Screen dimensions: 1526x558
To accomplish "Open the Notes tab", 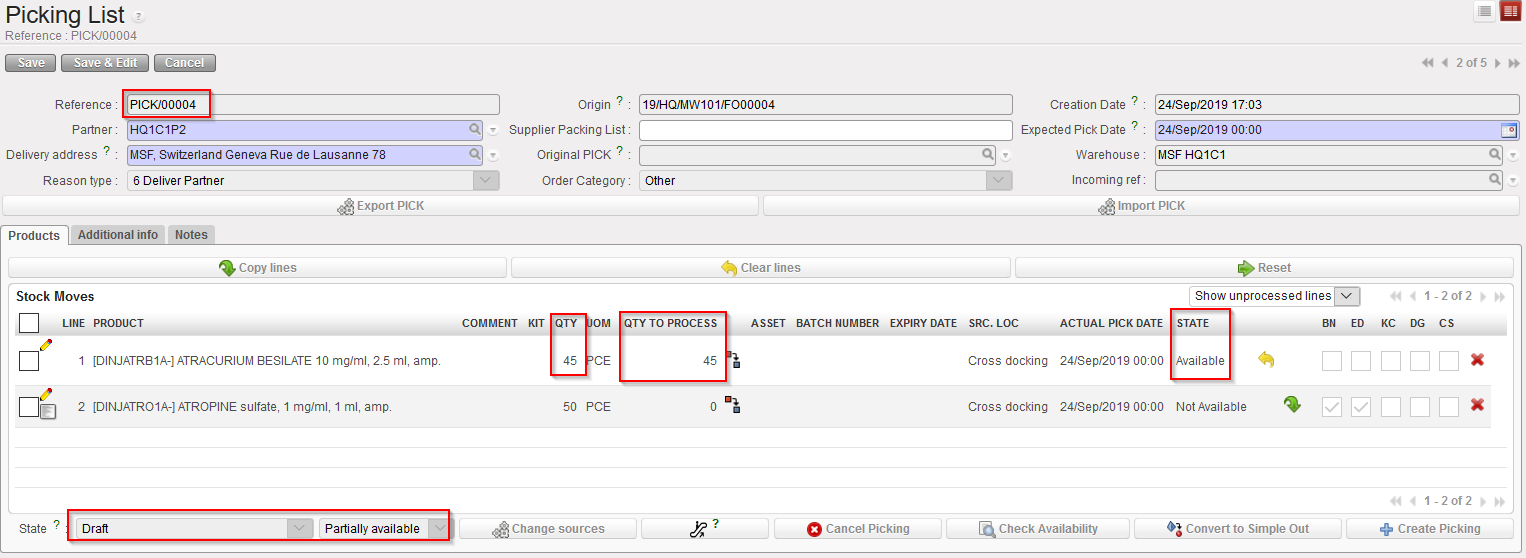I will (x=191, y=235).
